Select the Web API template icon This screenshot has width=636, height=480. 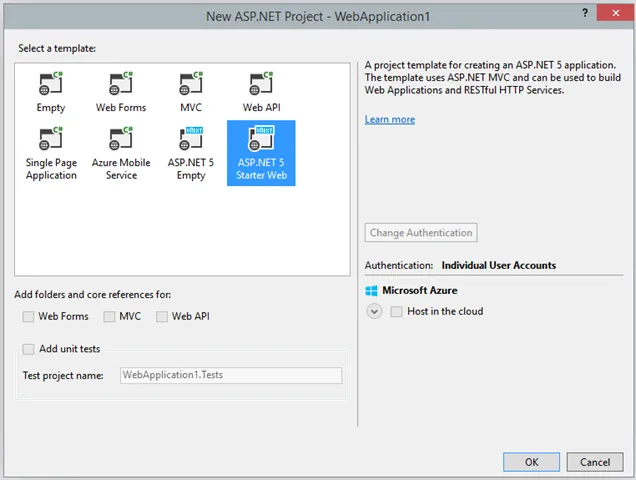[261, 84]
